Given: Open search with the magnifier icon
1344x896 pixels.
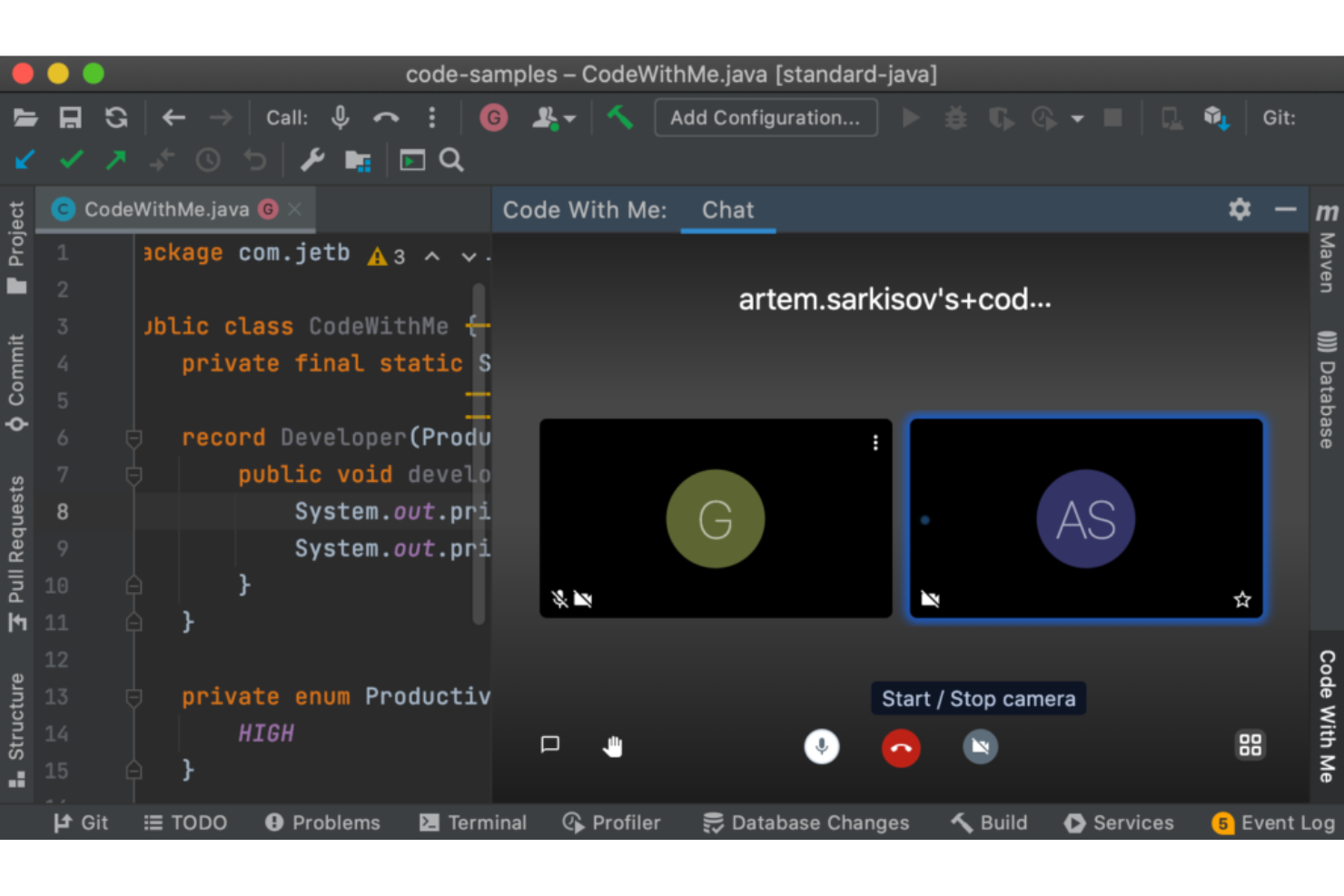Looking at the screenshot, I should 451,160.
